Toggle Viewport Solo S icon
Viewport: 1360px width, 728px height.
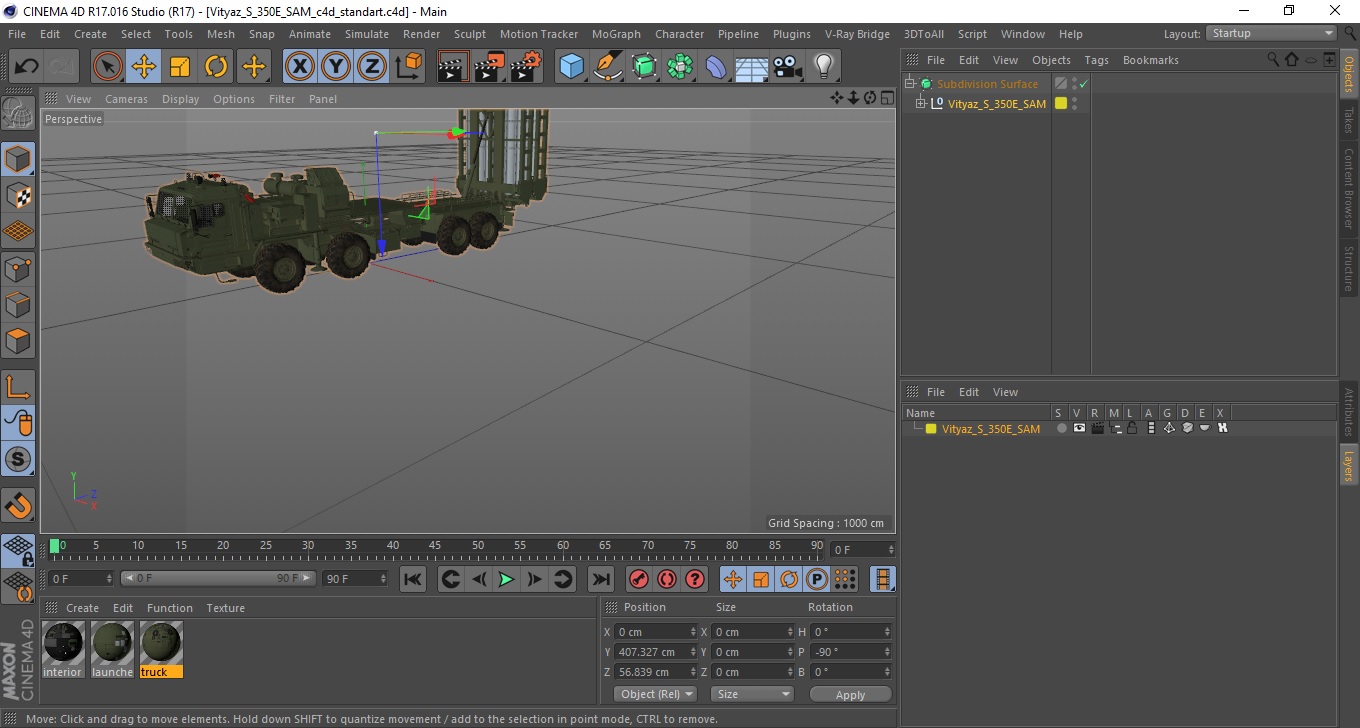[x=18, y=459]
